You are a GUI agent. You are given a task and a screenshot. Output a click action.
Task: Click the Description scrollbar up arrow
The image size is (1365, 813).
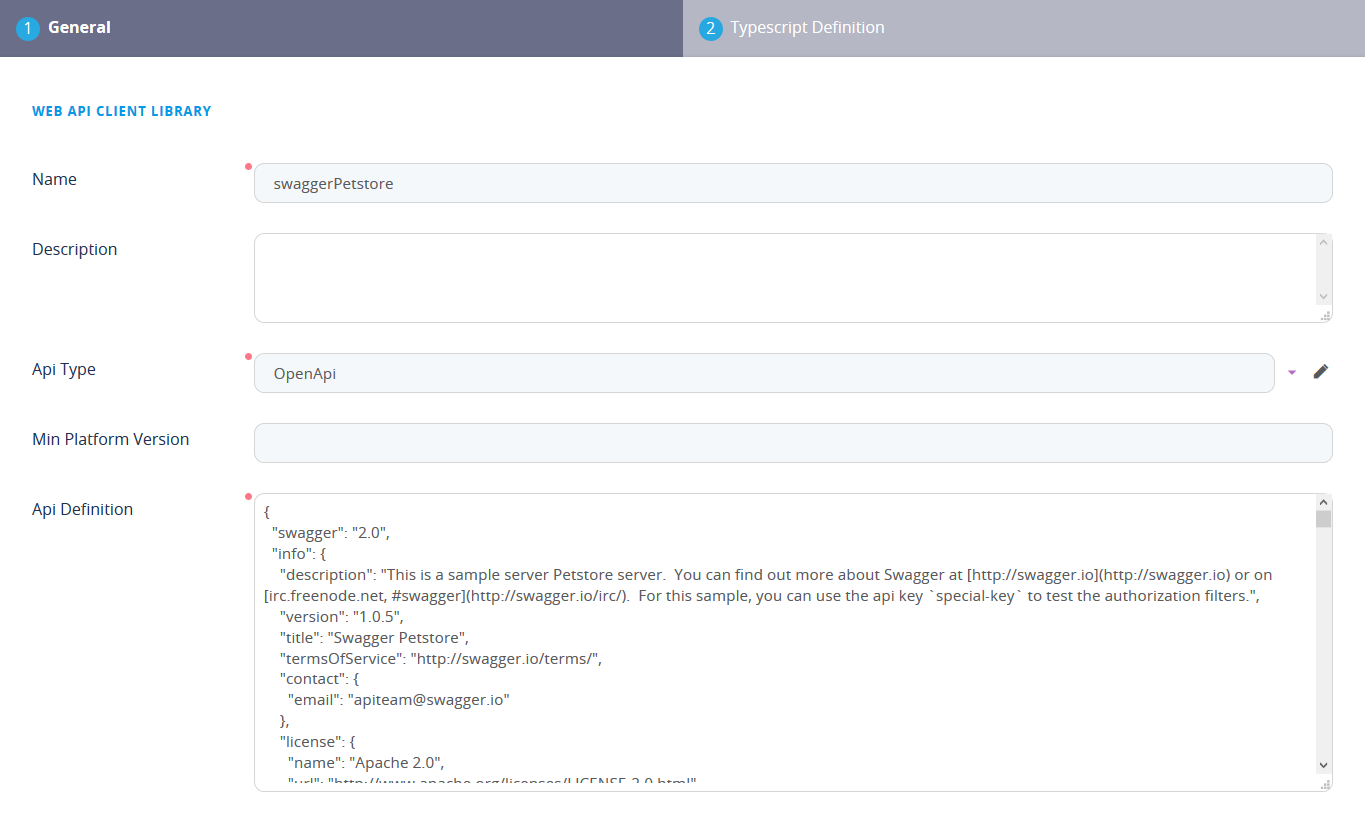pyautogui.click(x=1324, y=240)
